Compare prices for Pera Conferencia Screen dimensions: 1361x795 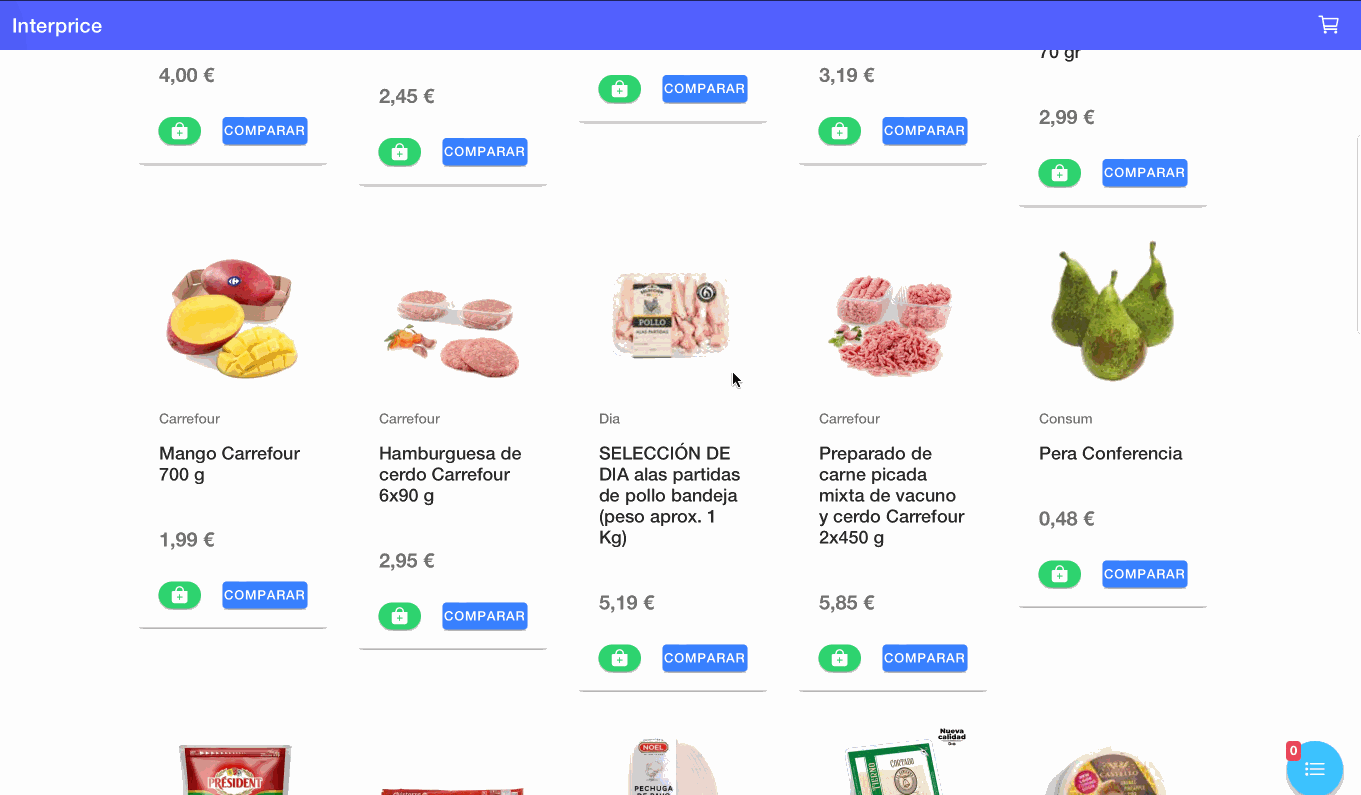[1145, 574]
